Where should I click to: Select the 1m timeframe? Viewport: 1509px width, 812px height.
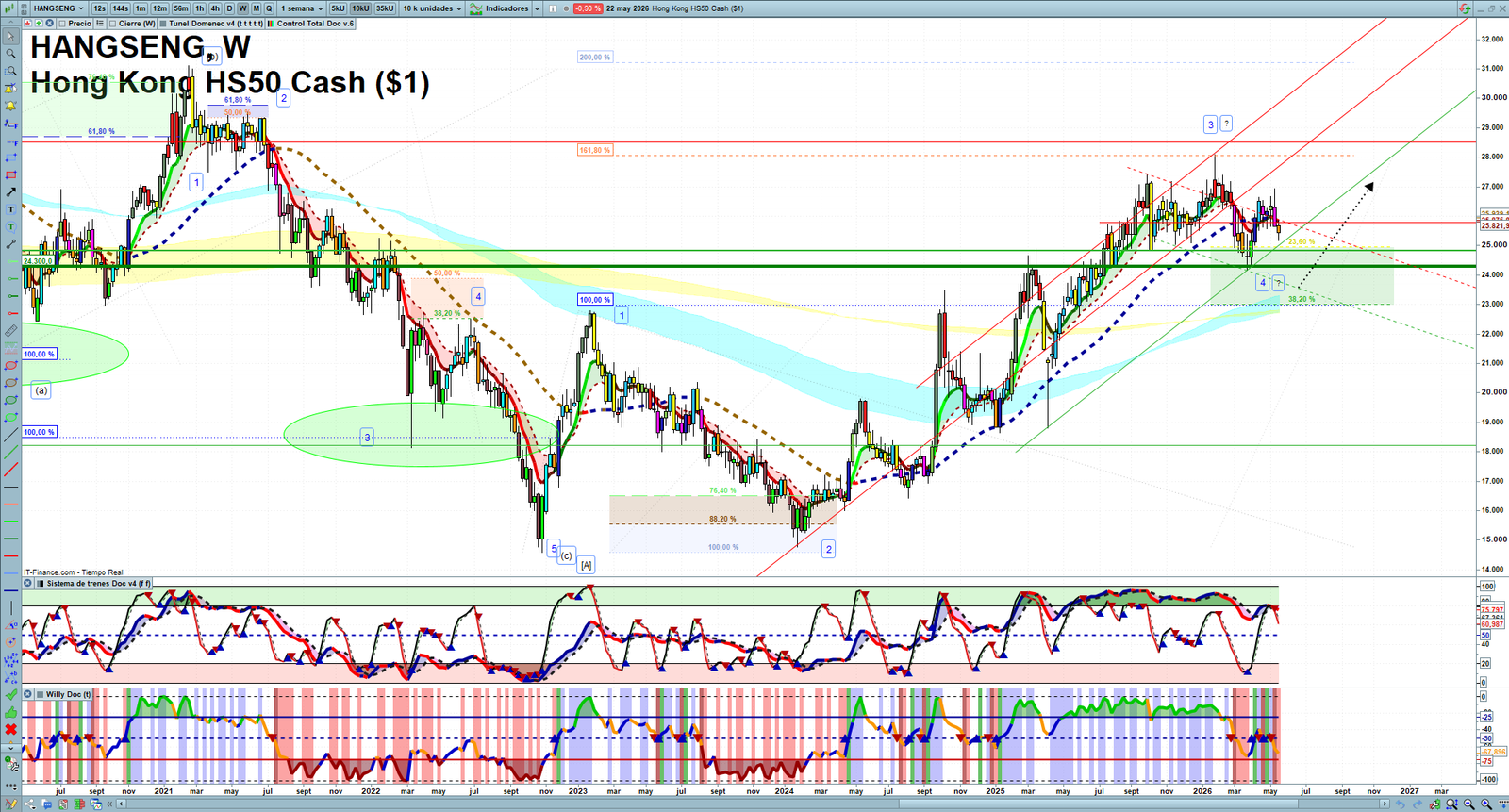[x=141, y=8]
